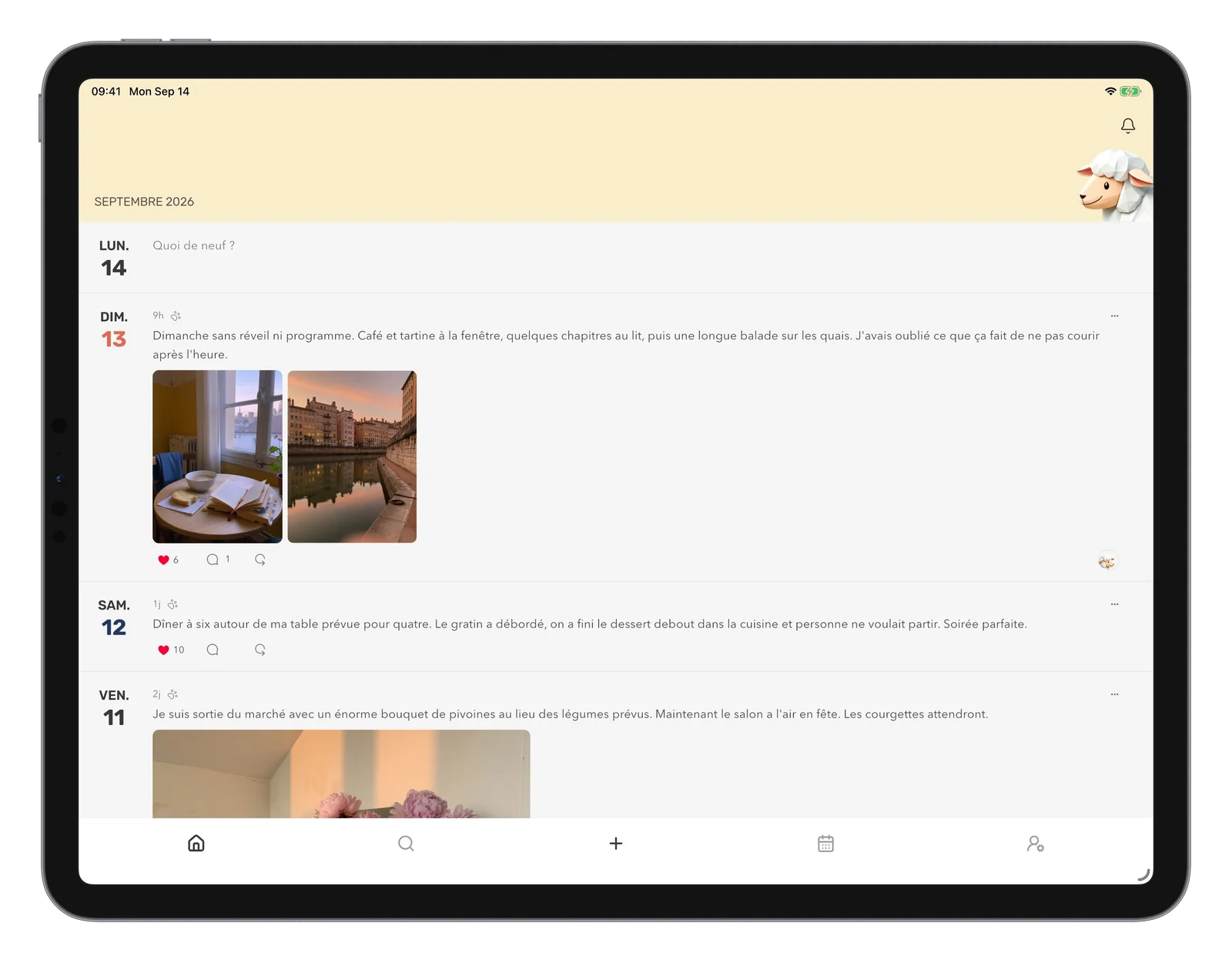Viewport: 1232px width, 963px height.
Task: Tap the LUN. 14 date
Action: [x=114, y=258]
